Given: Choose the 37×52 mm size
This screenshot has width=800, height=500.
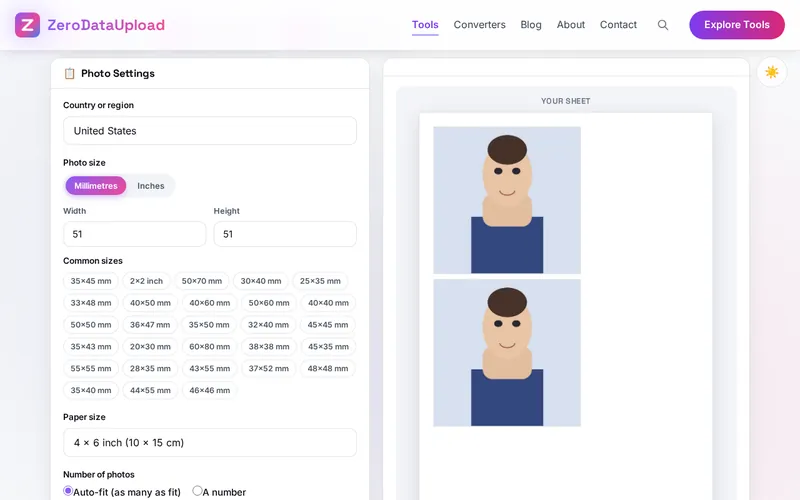Looking at the screenshot, I should pyautogui.click(x=268, y=369).
